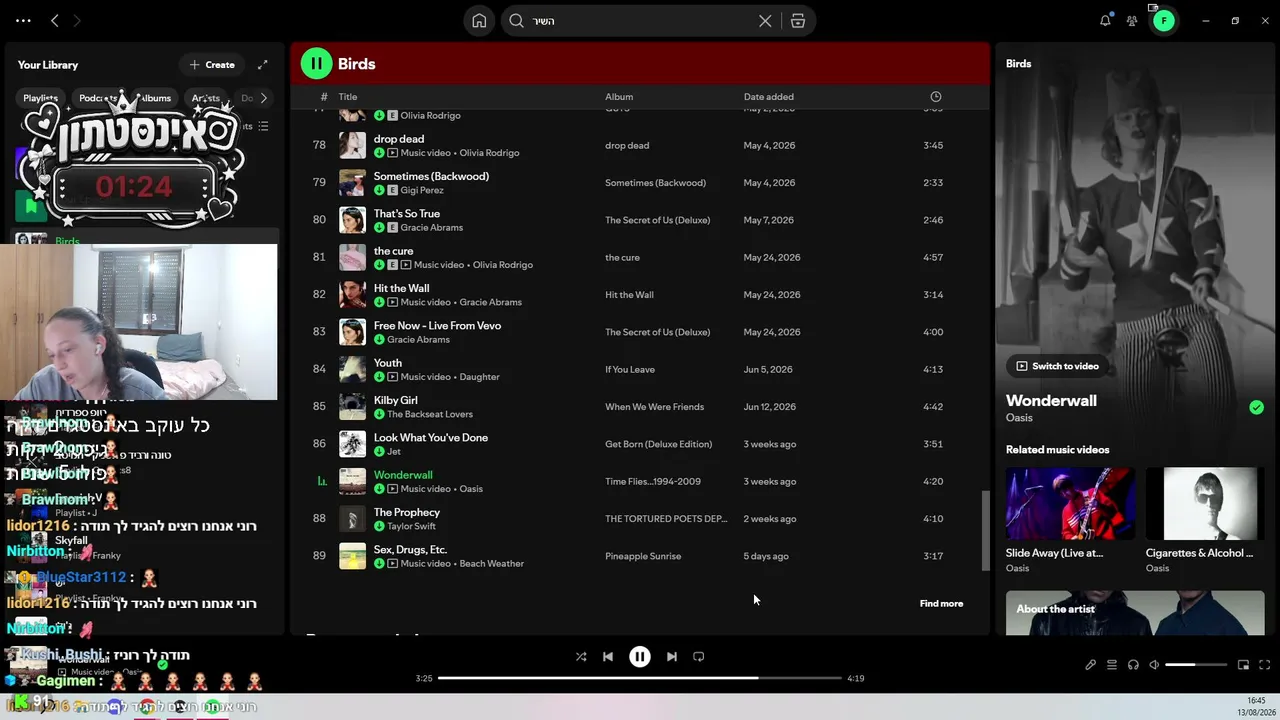The image size is (1280, 720).
Task: Toggle the green check on drop dead
Action: (x=379, y=153)
